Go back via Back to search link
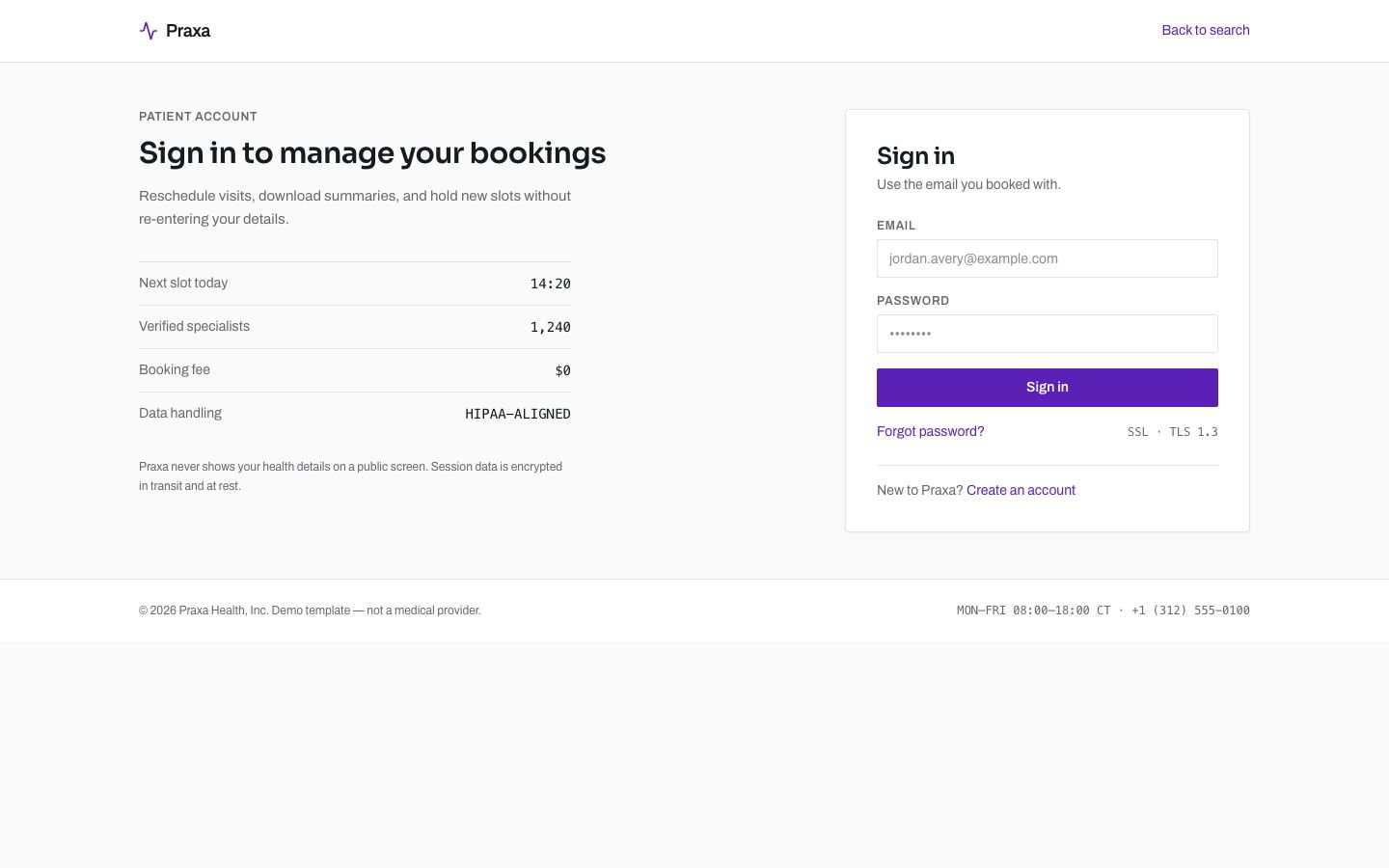Screen dimensions: 1389x868 [1206, 30]
